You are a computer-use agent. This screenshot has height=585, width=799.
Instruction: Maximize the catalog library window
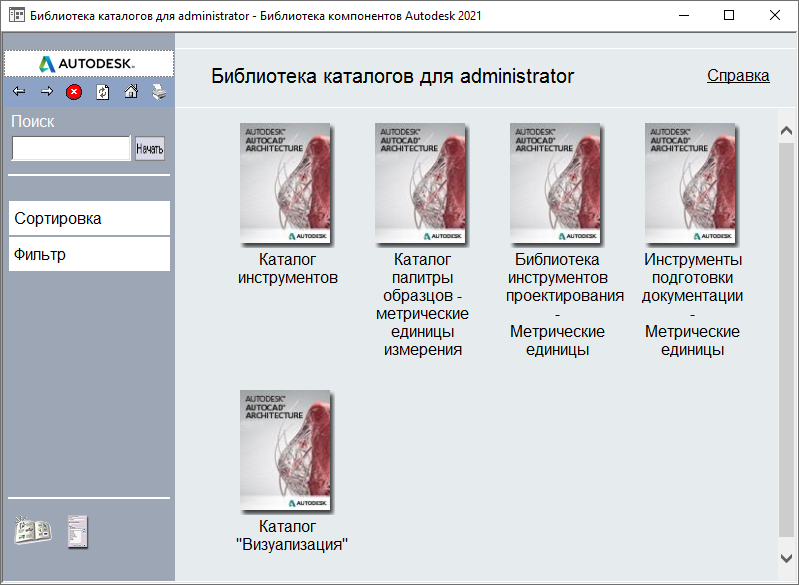729,15
